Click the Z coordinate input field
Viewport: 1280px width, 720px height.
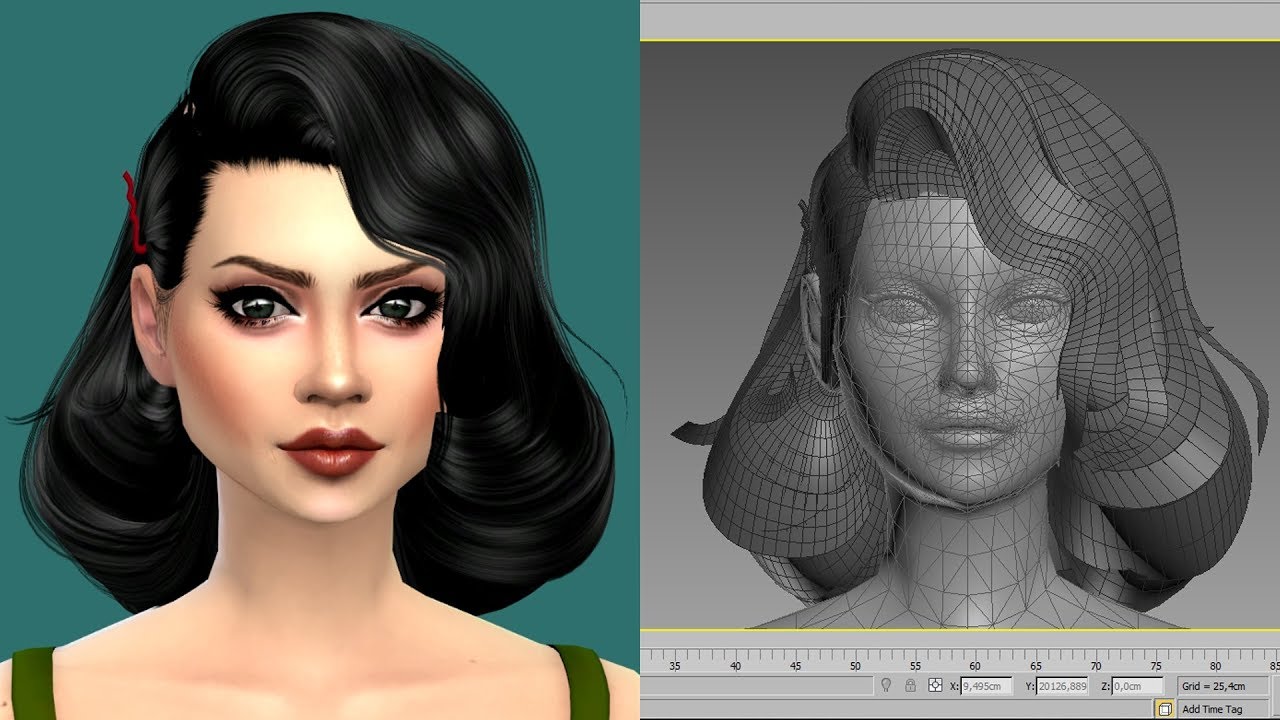[x=1138, y=686]
